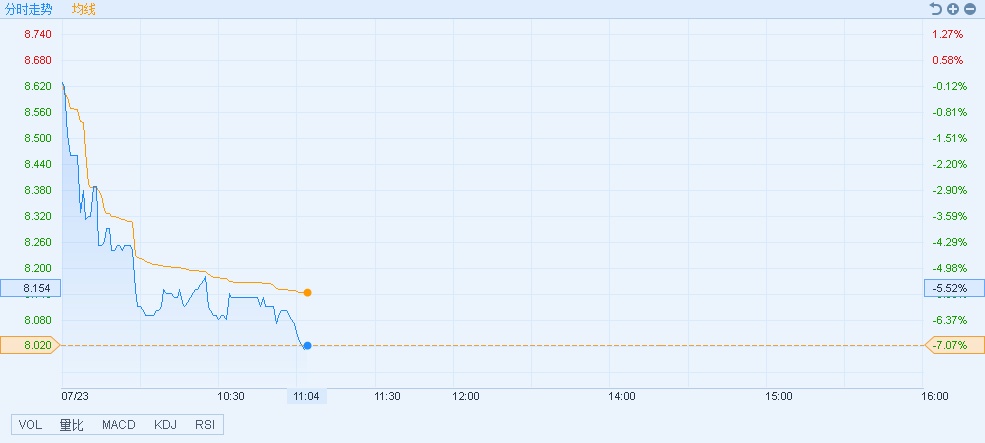The width and height of the screenshot is (985, 443).
Task: Toggle the 均线 average line legend
Action: tap(84, 9)
